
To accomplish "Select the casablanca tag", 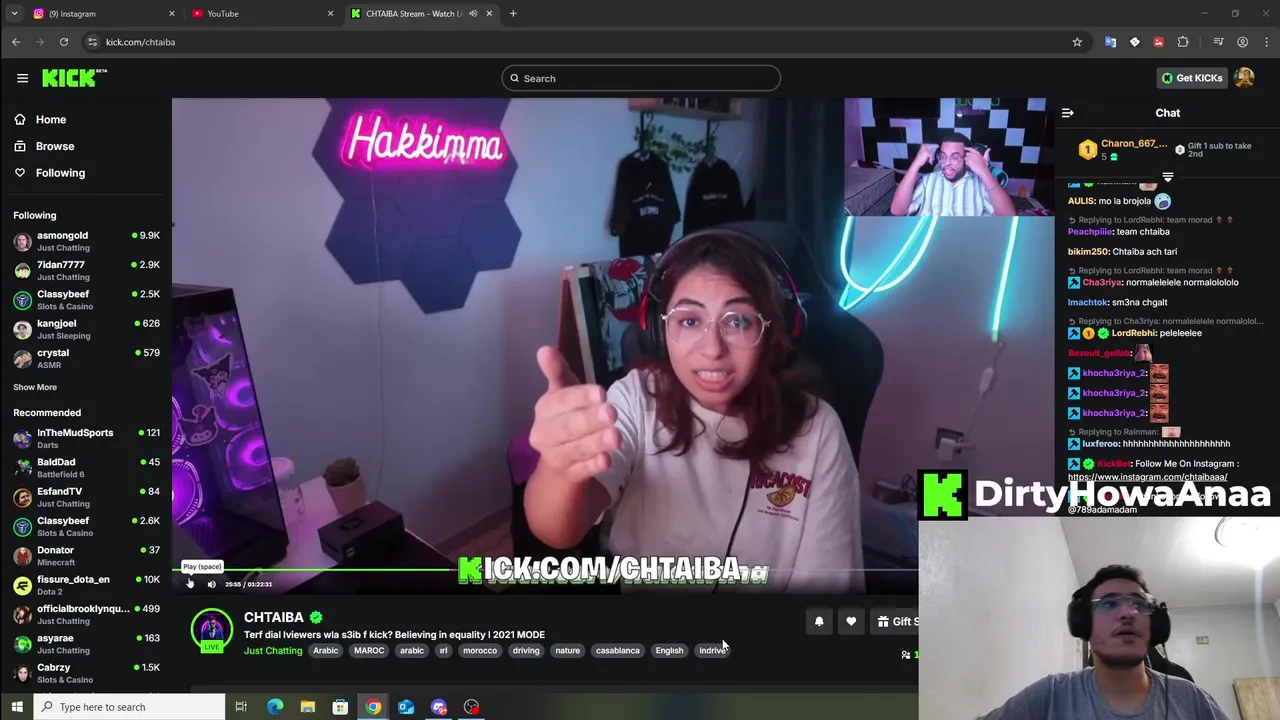I will click(618, 651).
